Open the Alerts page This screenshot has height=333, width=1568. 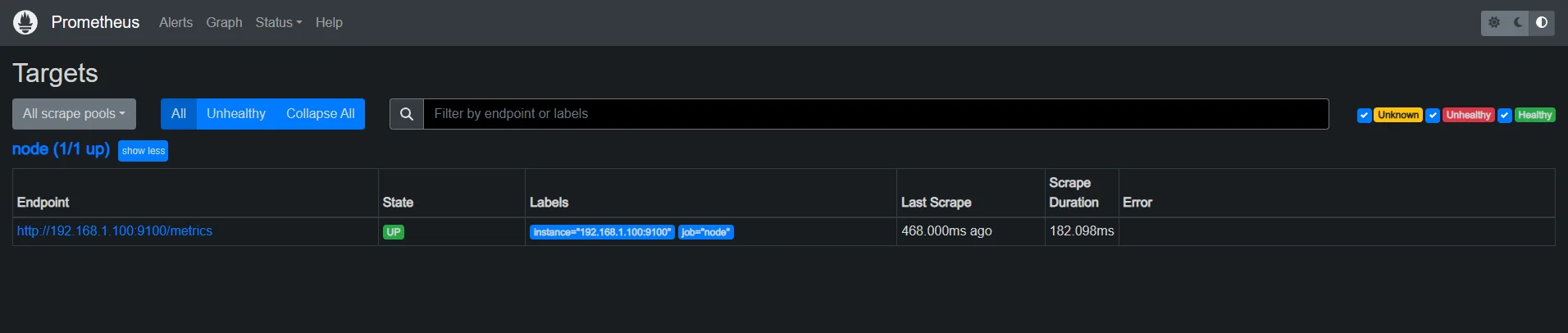point(175,23)
